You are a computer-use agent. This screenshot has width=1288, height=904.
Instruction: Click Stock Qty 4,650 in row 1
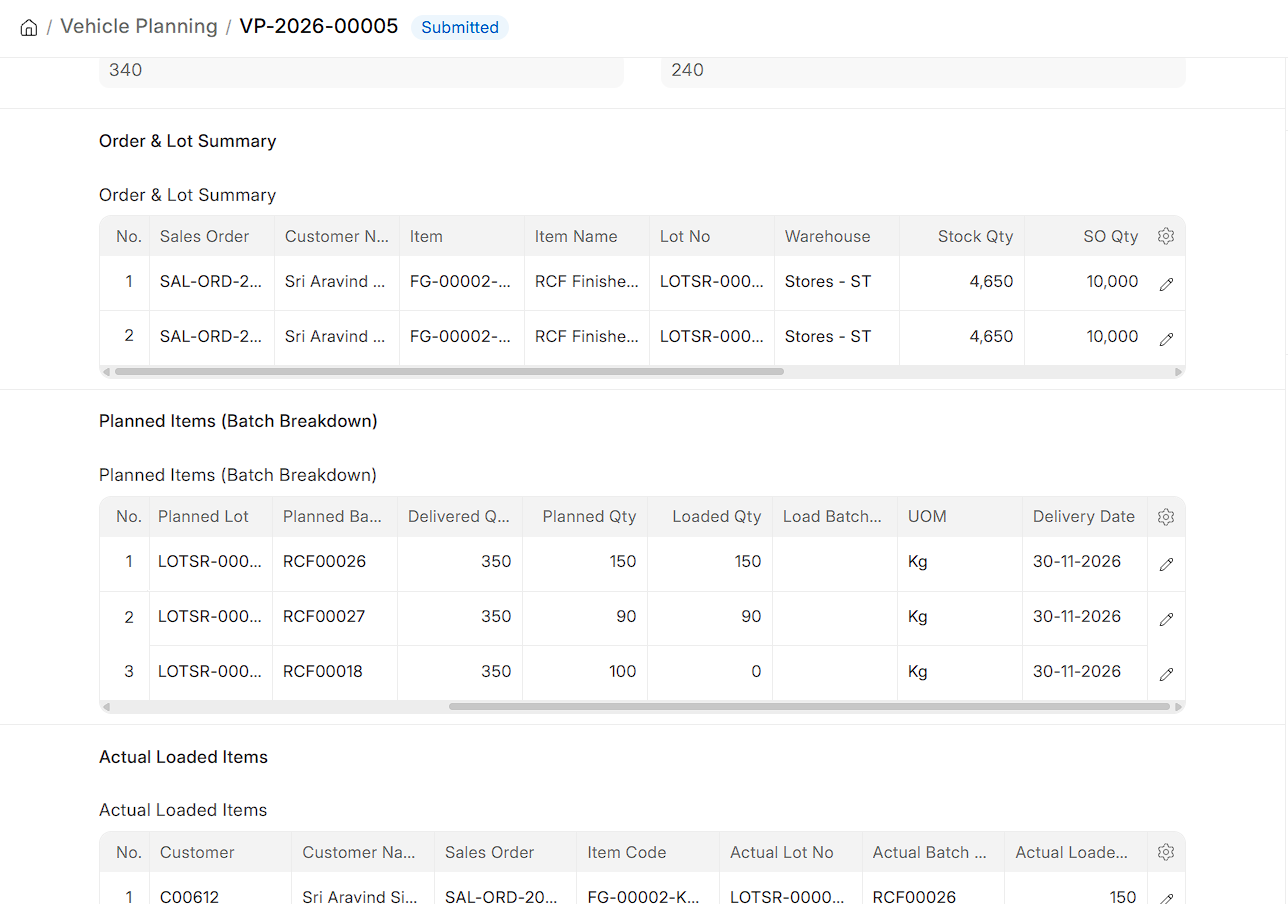pos(962,282)
